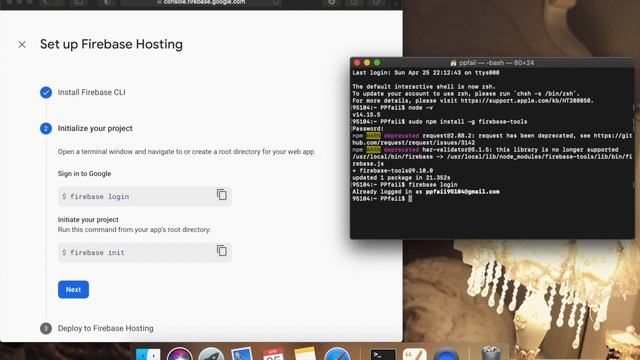Open Terminal icon in the Dock
Viewport: 640px width, 360px height.
(x=382, y=354)
